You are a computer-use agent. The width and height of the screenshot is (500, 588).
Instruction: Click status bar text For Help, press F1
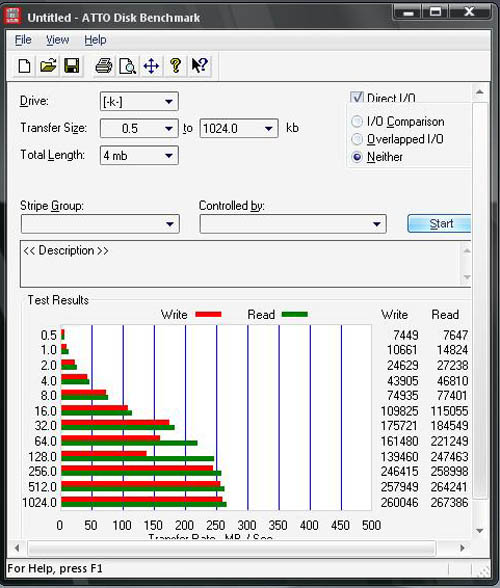click(55, 568)
